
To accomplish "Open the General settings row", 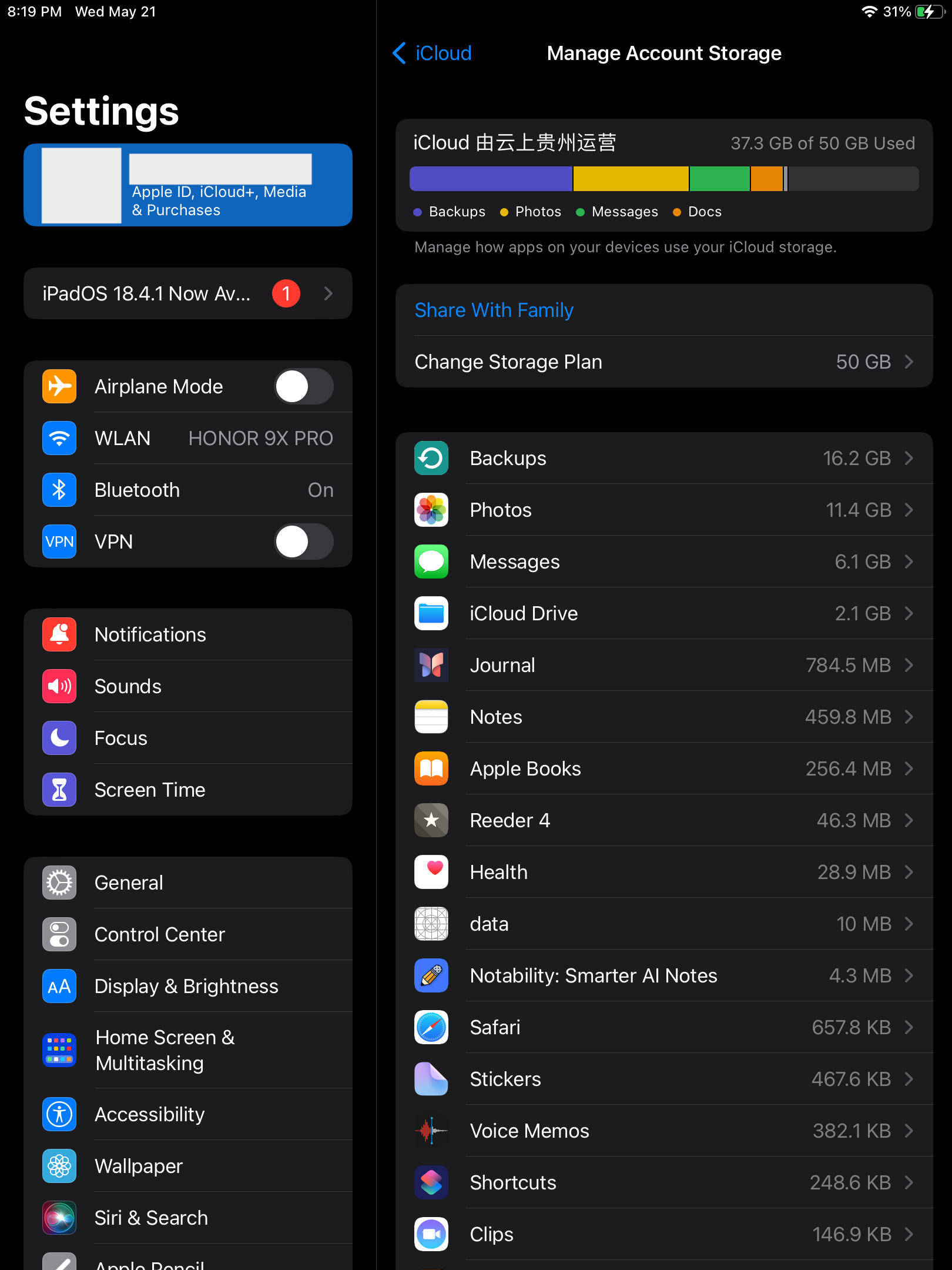I will [188, 883].
